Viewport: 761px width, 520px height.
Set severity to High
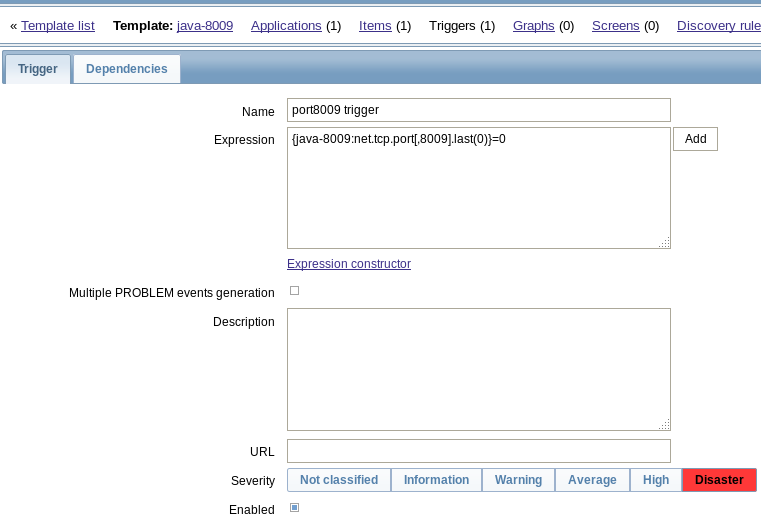(656, 480)
